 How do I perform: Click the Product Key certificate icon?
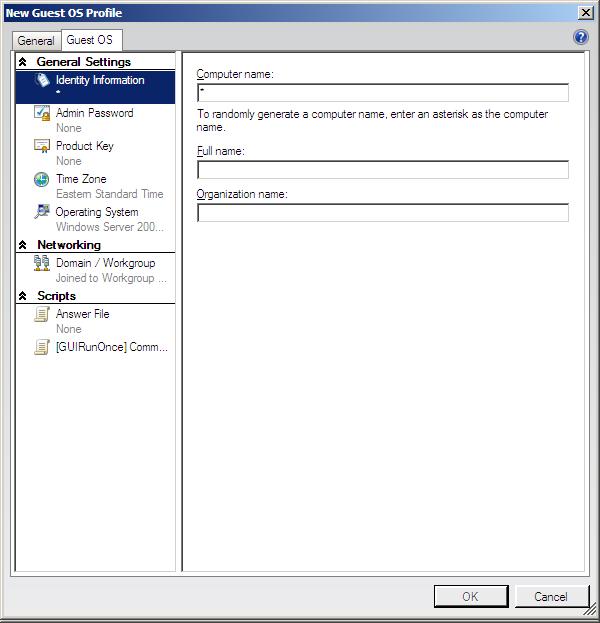[42, 147]
